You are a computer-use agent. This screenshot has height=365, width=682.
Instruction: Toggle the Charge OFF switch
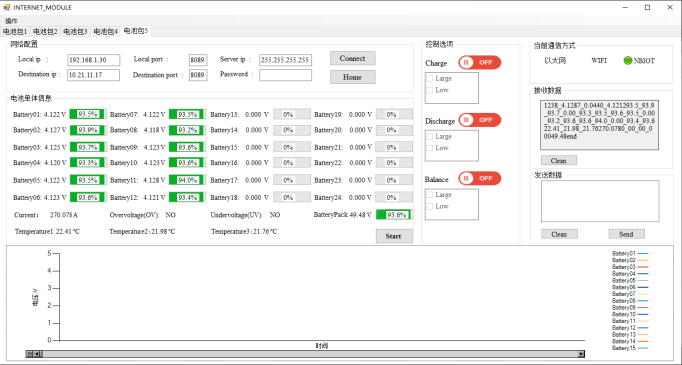pyautogui.click(x=479, y=63)
